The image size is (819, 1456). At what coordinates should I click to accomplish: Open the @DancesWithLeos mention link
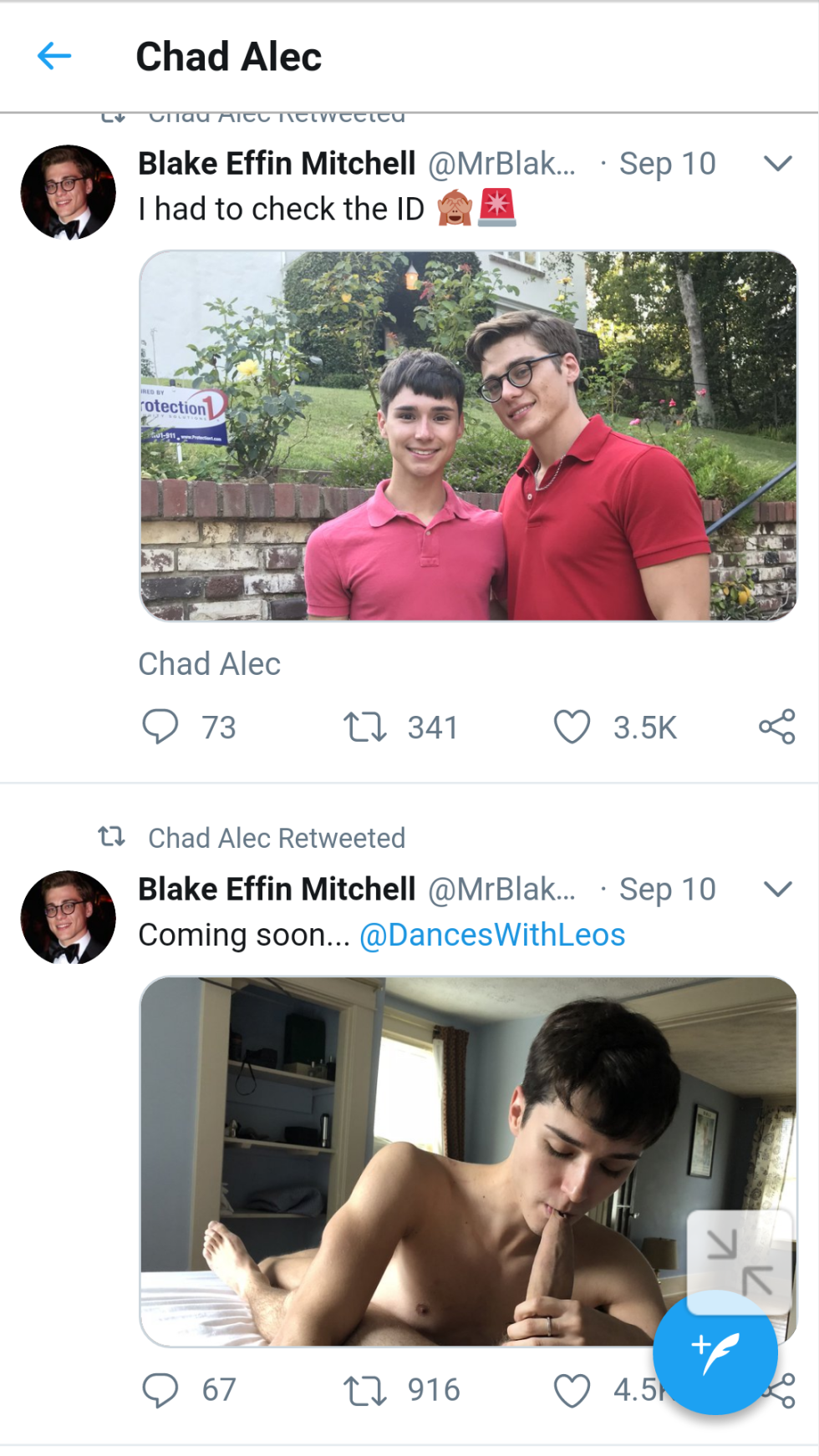pos(492,935)
